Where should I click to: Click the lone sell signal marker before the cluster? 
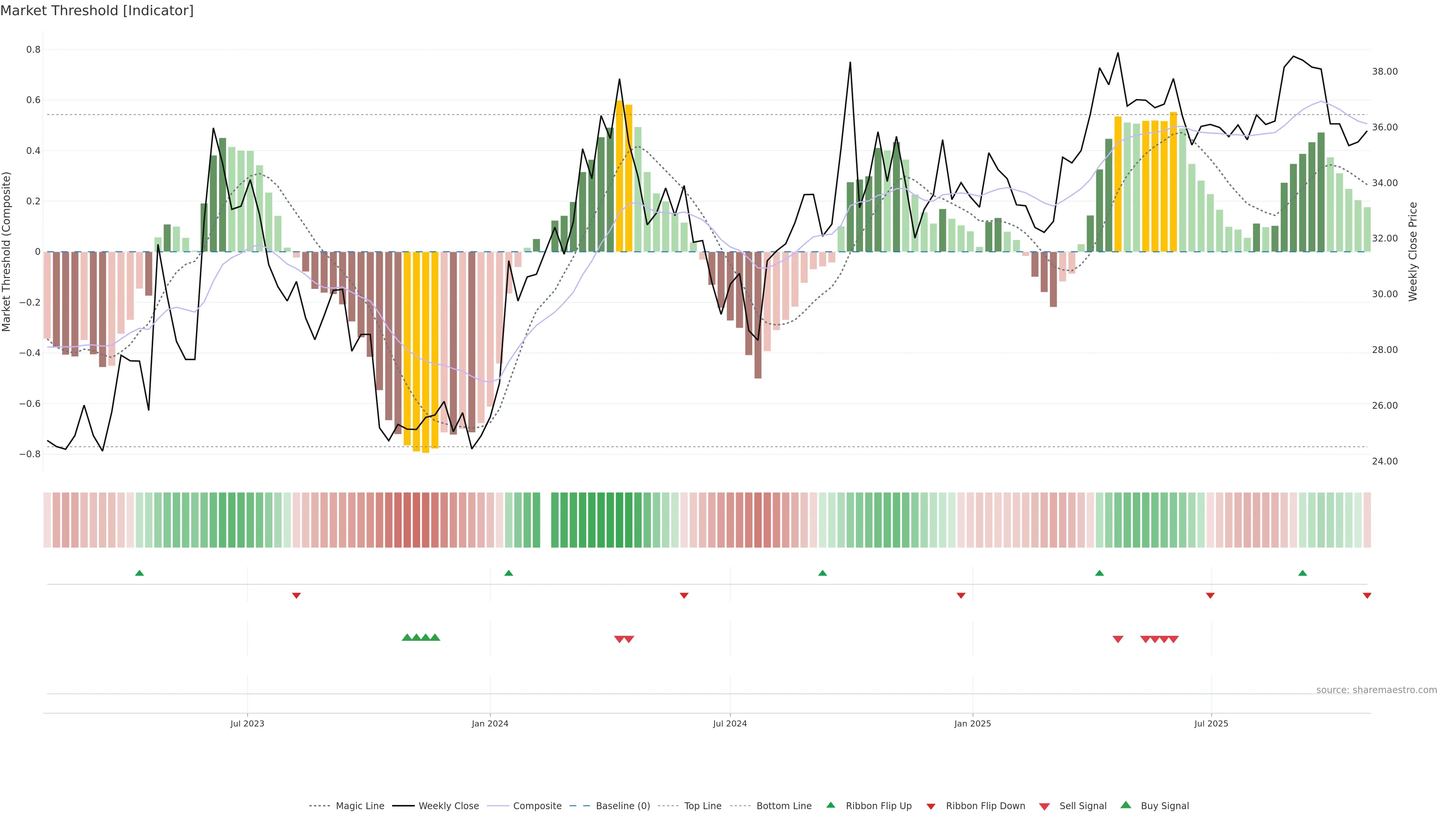(1117, 639)
